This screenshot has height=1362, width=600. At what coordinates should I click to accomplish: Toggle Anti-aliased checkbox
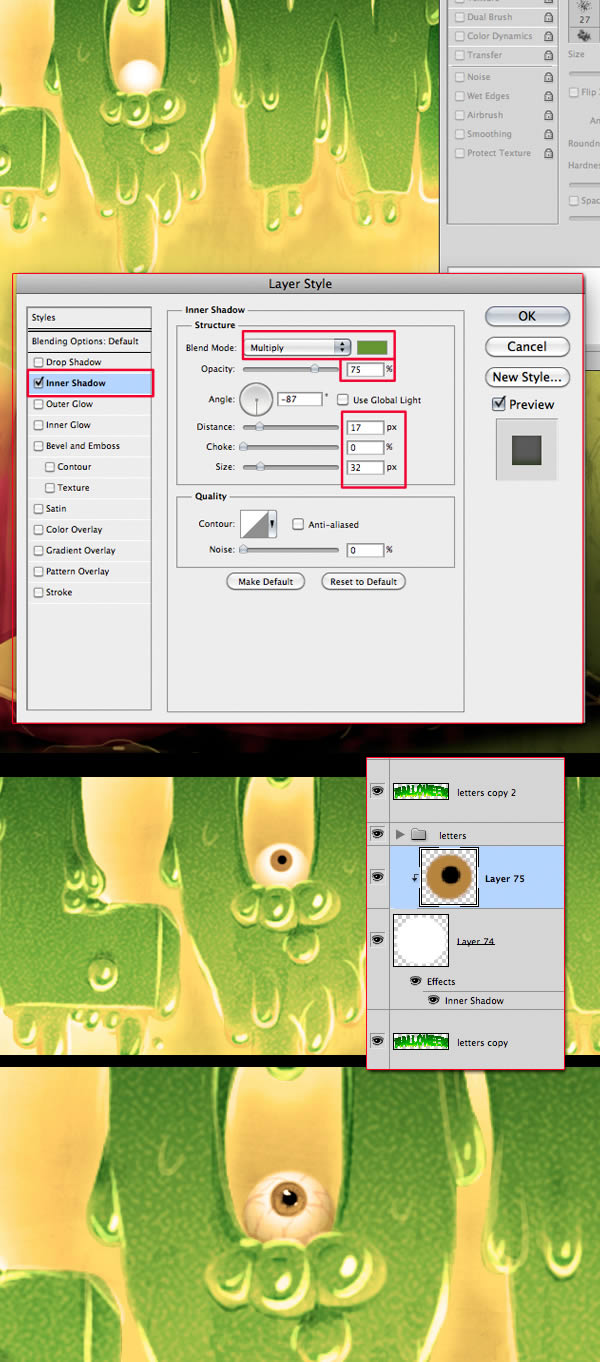(x=298, y=524)
